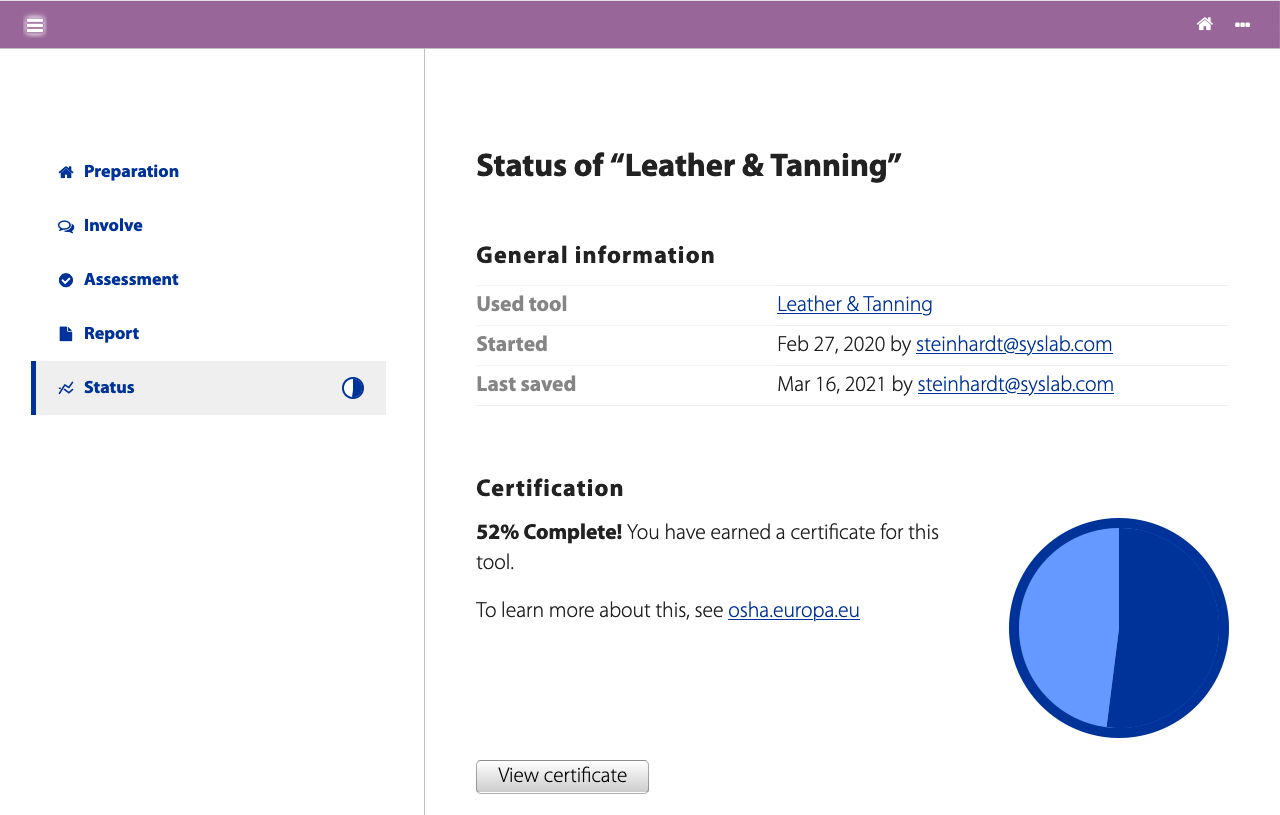Open the Report section

pos(111,333)
